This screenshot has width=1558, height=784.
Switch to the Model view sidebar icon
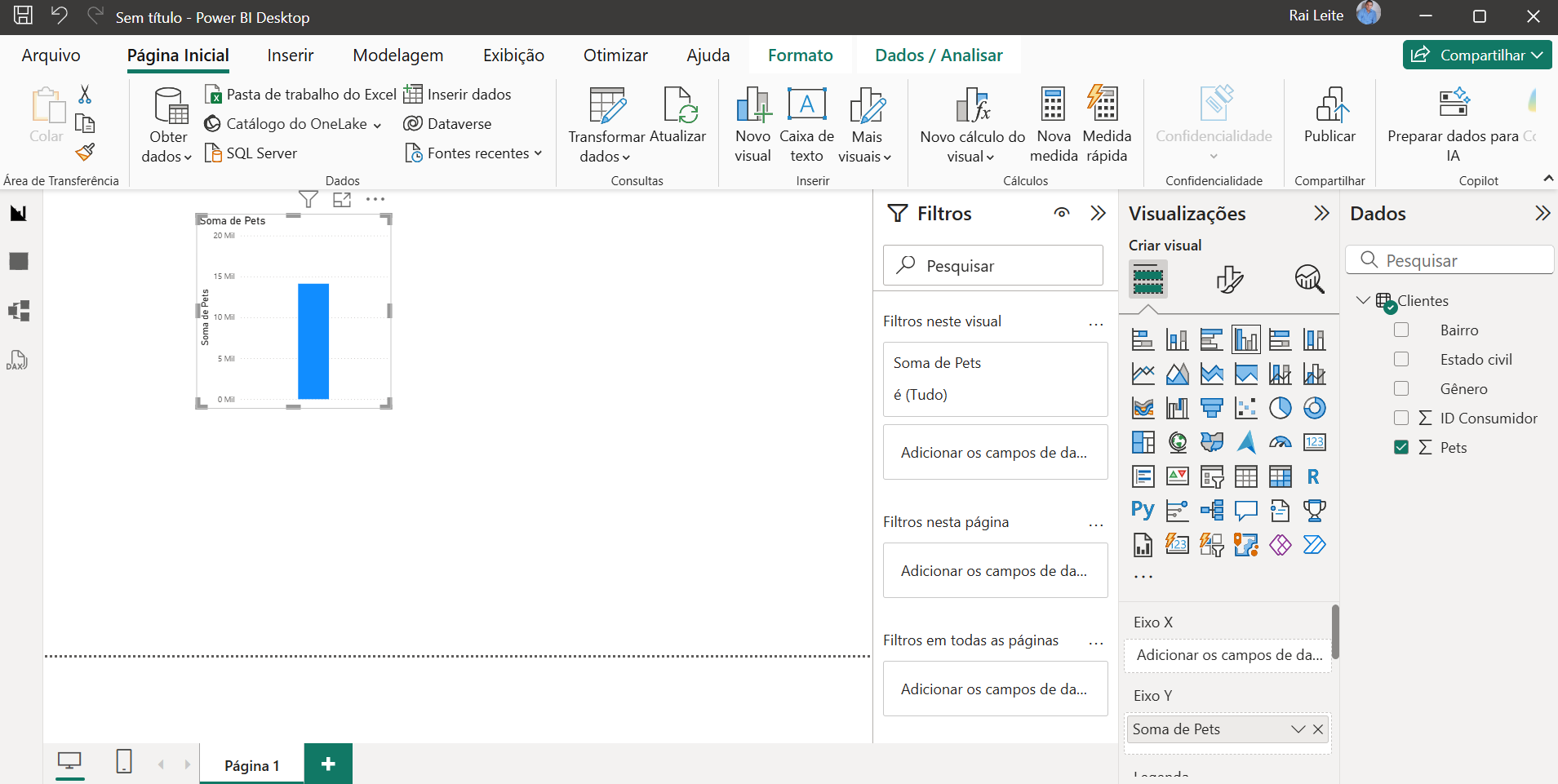(18, 311)
